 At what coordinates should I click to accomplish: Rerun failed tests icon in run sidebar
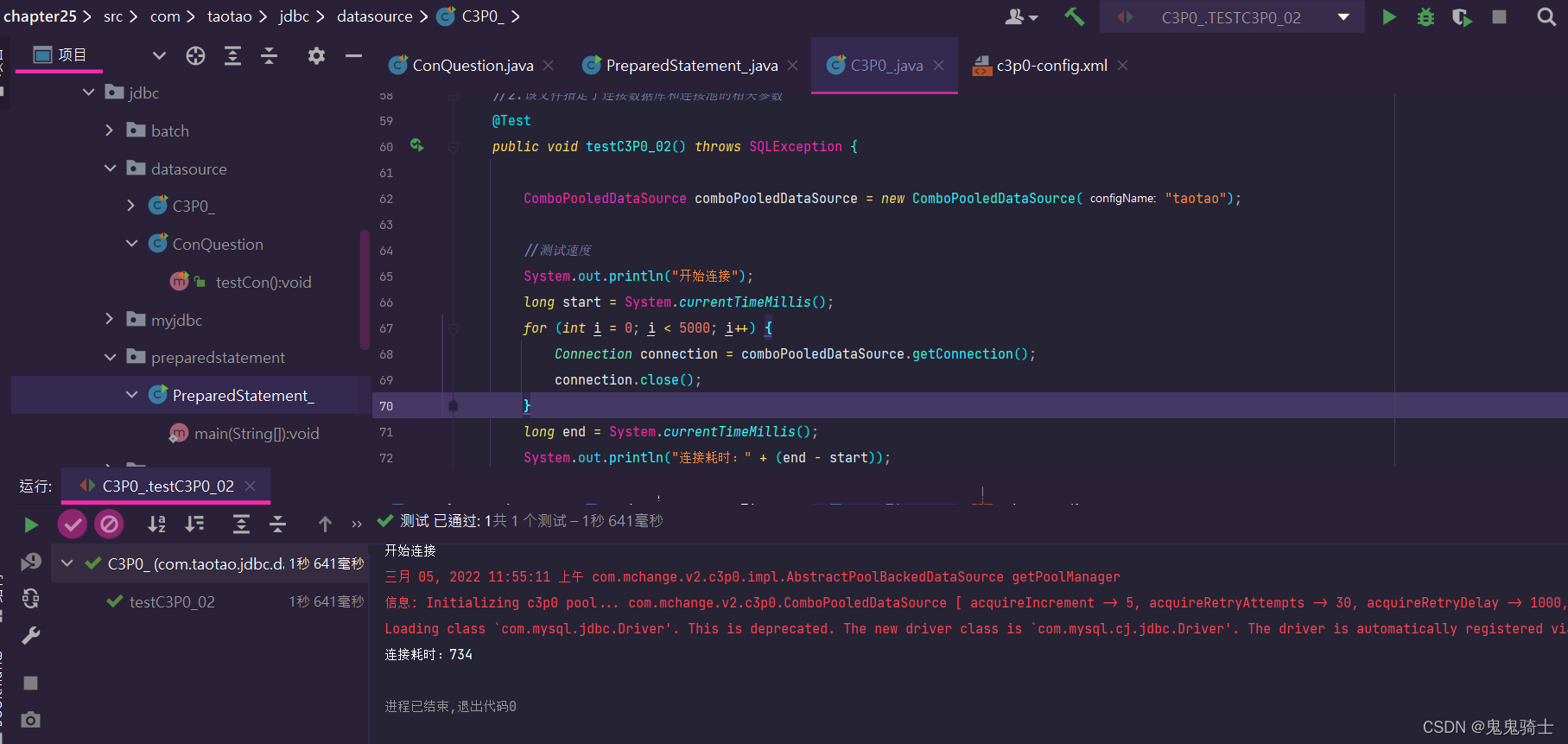[31, 563]
